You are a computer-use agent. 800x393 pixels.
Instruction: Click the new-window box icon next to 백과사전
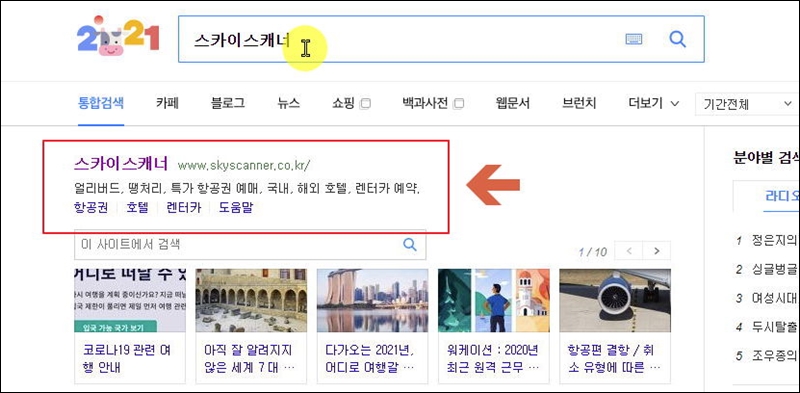click(x=459, y=104)
